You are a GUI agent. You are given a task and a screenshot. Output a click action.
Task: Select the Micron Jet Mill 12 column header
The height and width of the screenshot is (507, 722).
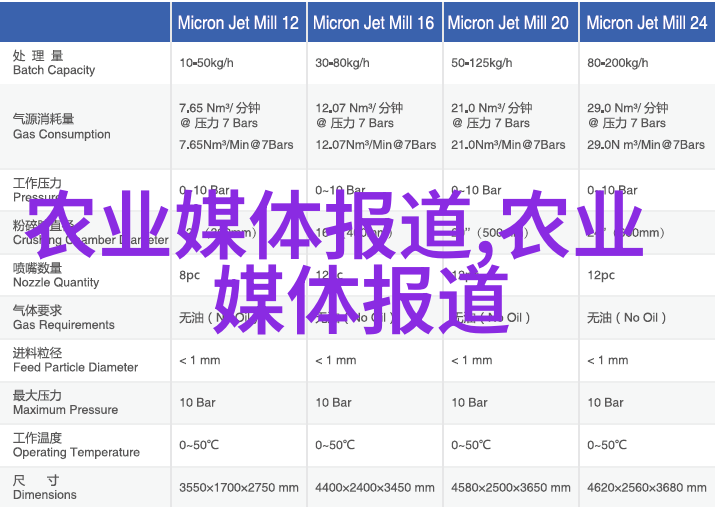pos(239,23)
